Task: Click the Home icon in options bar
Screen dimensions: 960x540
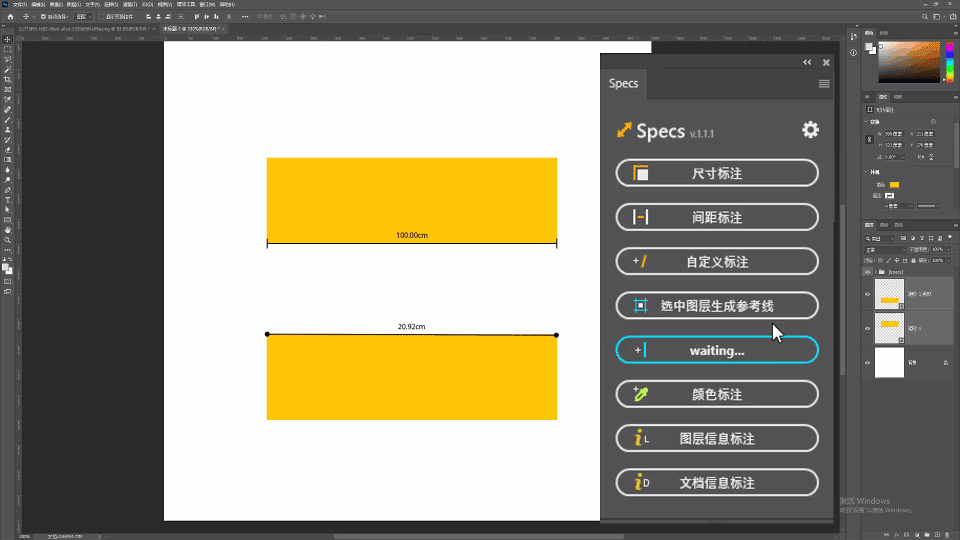Action: point(10,17)
